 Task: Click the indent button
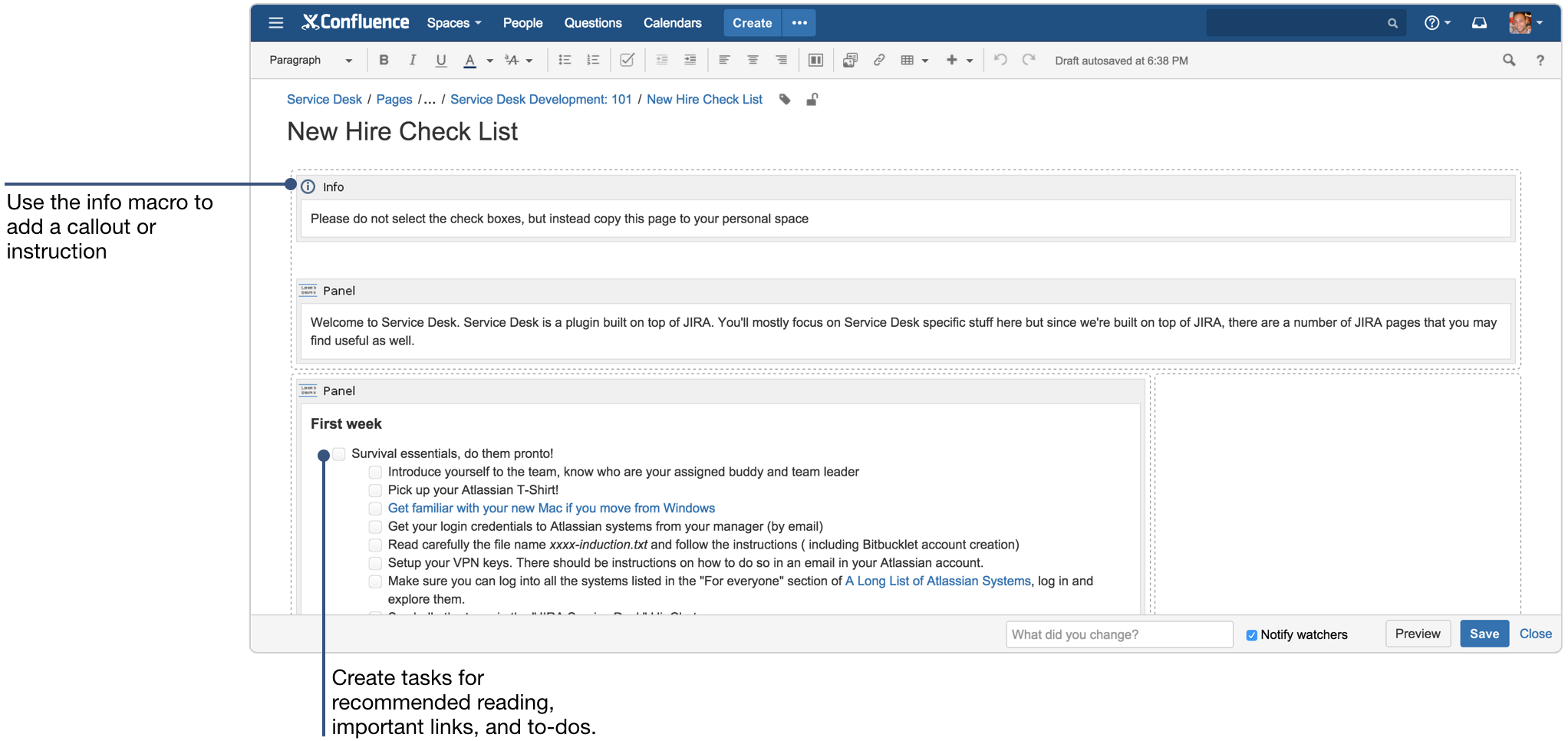pyautogui.click(x=690, y=60)
